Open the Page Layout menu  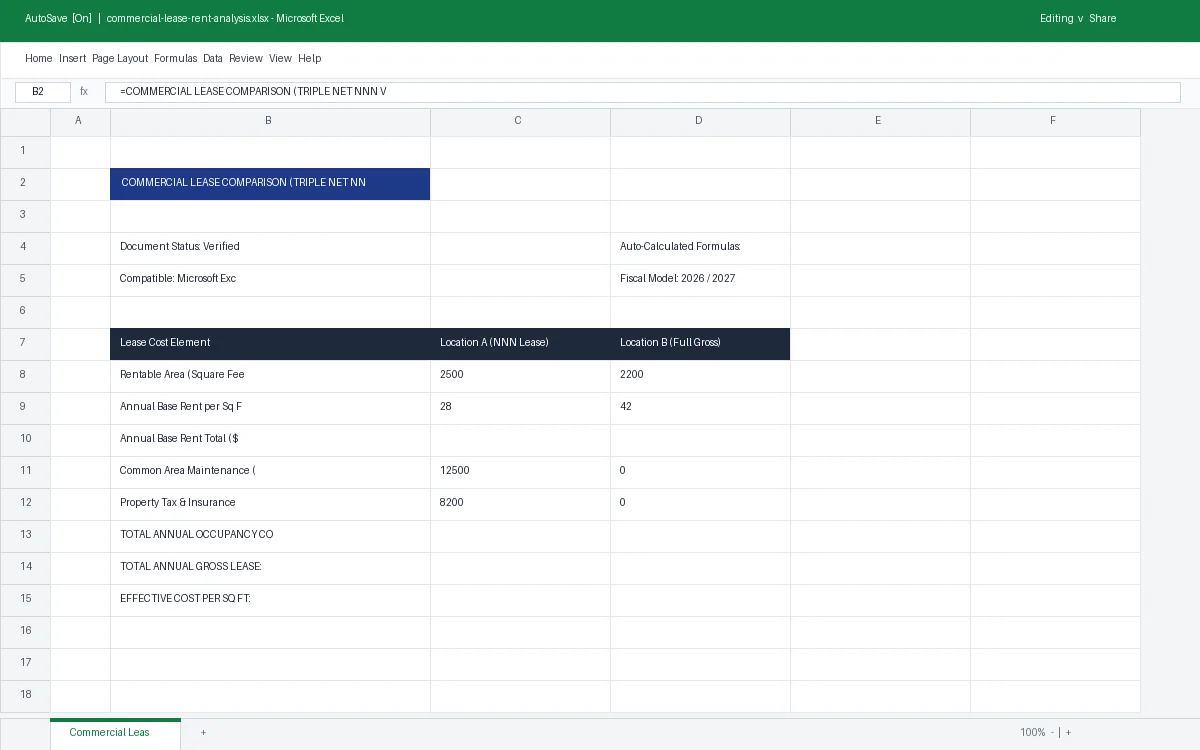[120, 59]
